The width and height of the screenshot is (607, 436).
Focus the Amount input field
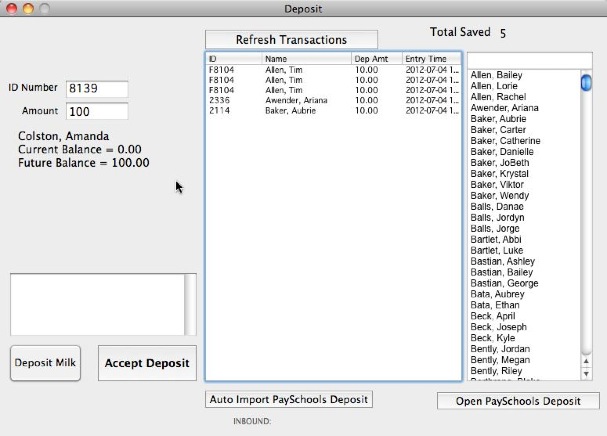point(97,112)
